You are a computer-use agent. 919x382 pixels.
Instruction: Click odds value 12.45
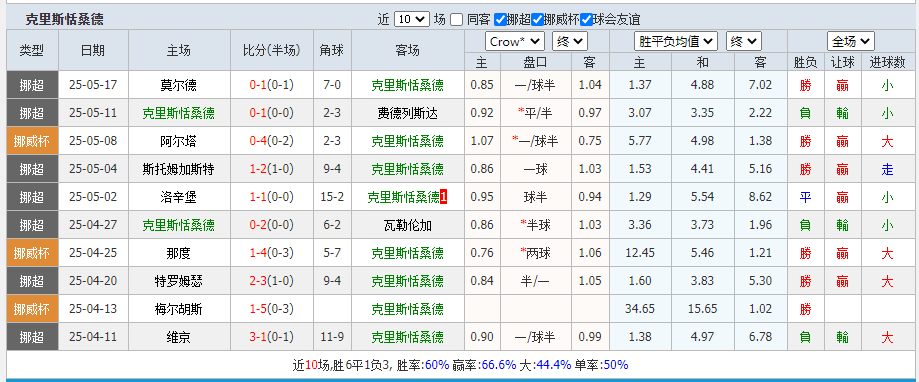pos(640,253)
